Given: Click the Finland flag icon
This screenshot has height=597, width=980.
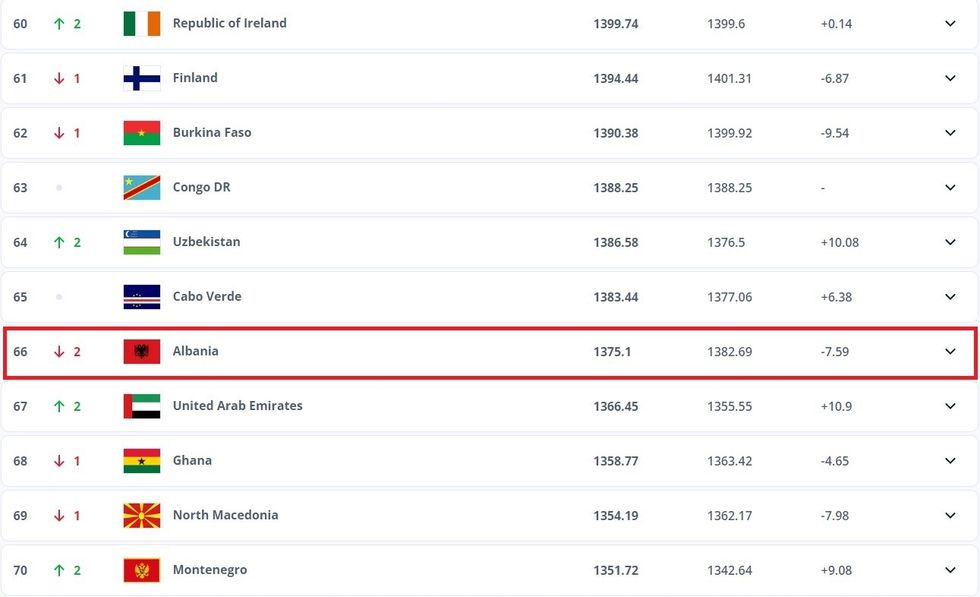Looking at the screenshot, I should pyautogui.click(x=141, y=78).
